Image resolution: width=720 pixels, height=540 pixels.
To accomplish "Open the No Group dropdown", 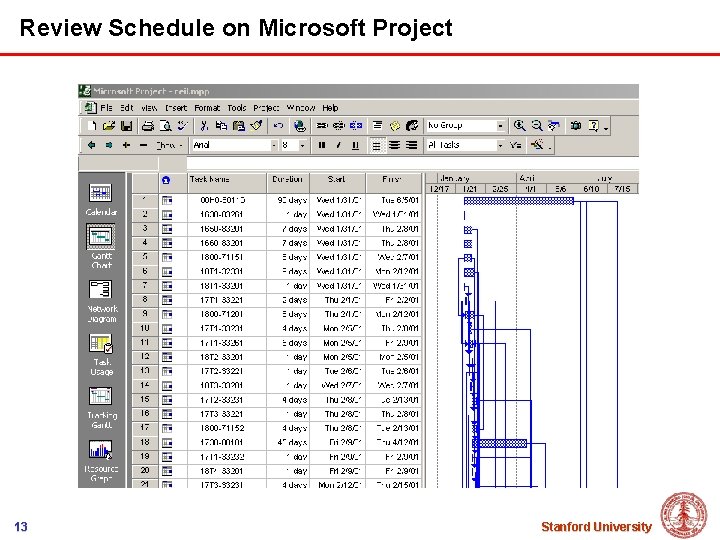I will pos(501,125).
